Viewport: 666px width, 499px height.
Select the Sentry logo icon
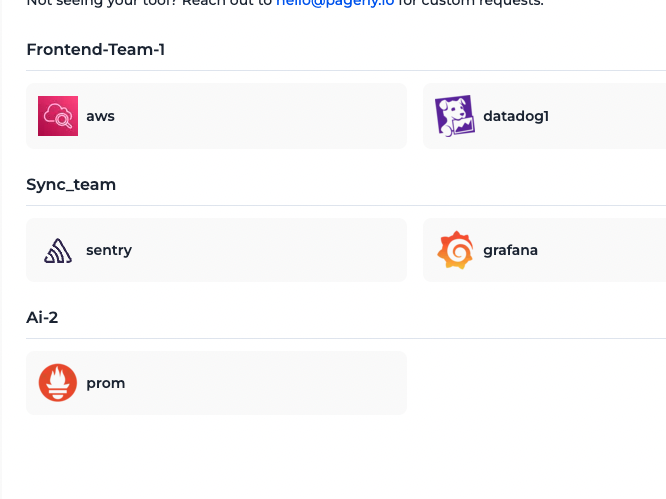58,251
